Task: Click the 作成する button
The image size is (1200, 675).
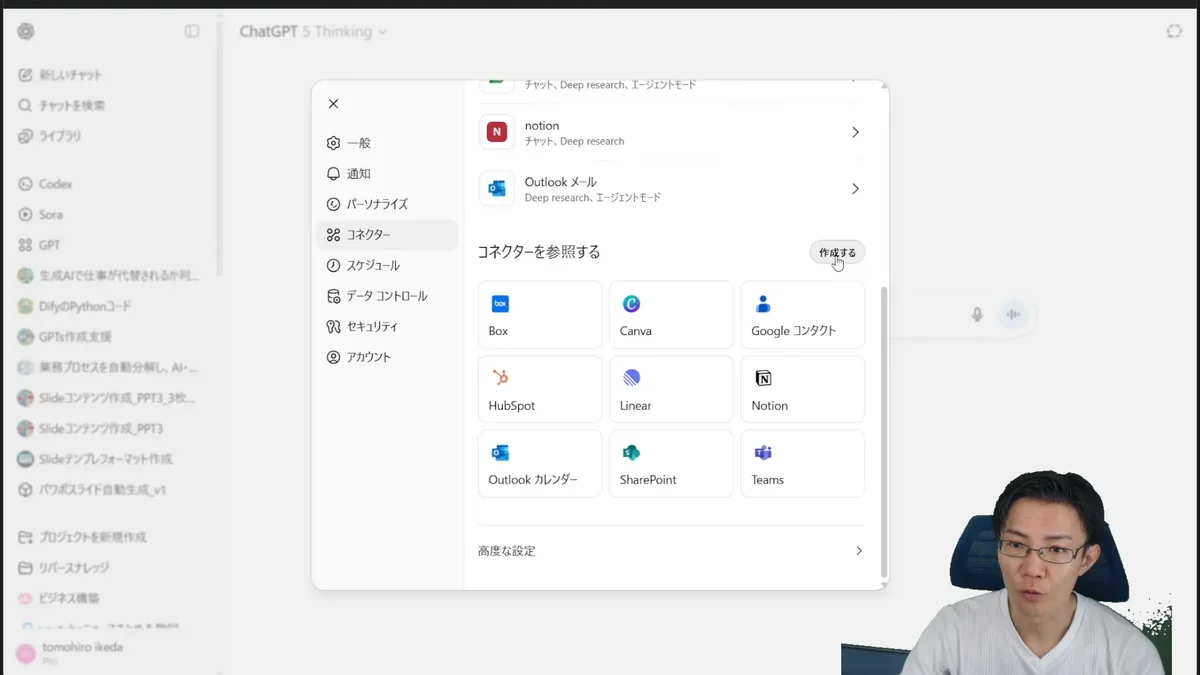Action: point(837,253)
